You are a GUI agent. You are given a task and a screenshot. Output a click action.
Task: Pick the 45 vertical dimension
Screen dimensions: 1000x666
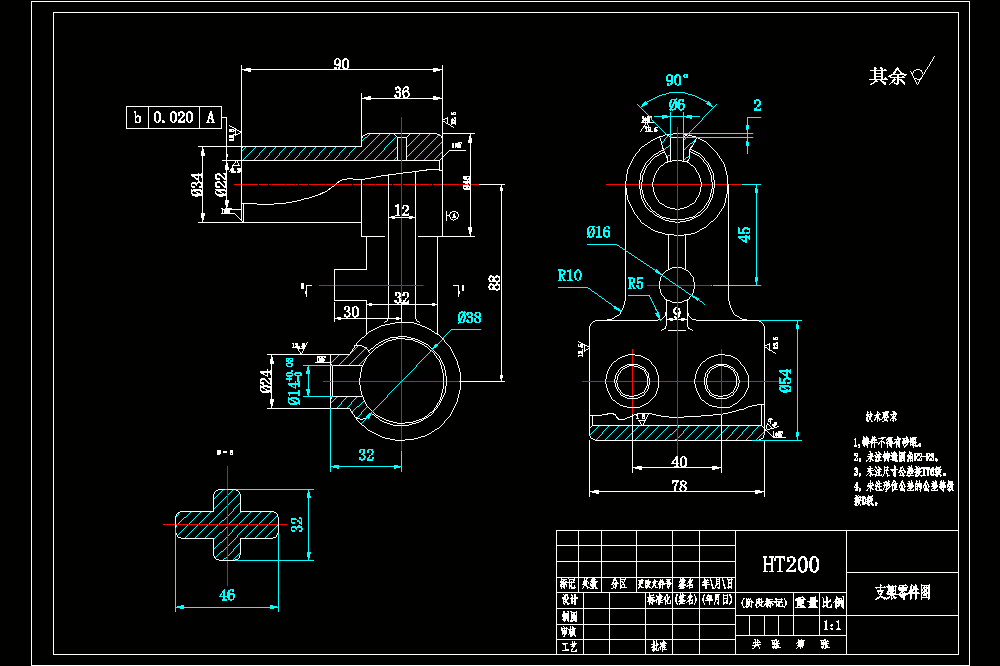744,235
